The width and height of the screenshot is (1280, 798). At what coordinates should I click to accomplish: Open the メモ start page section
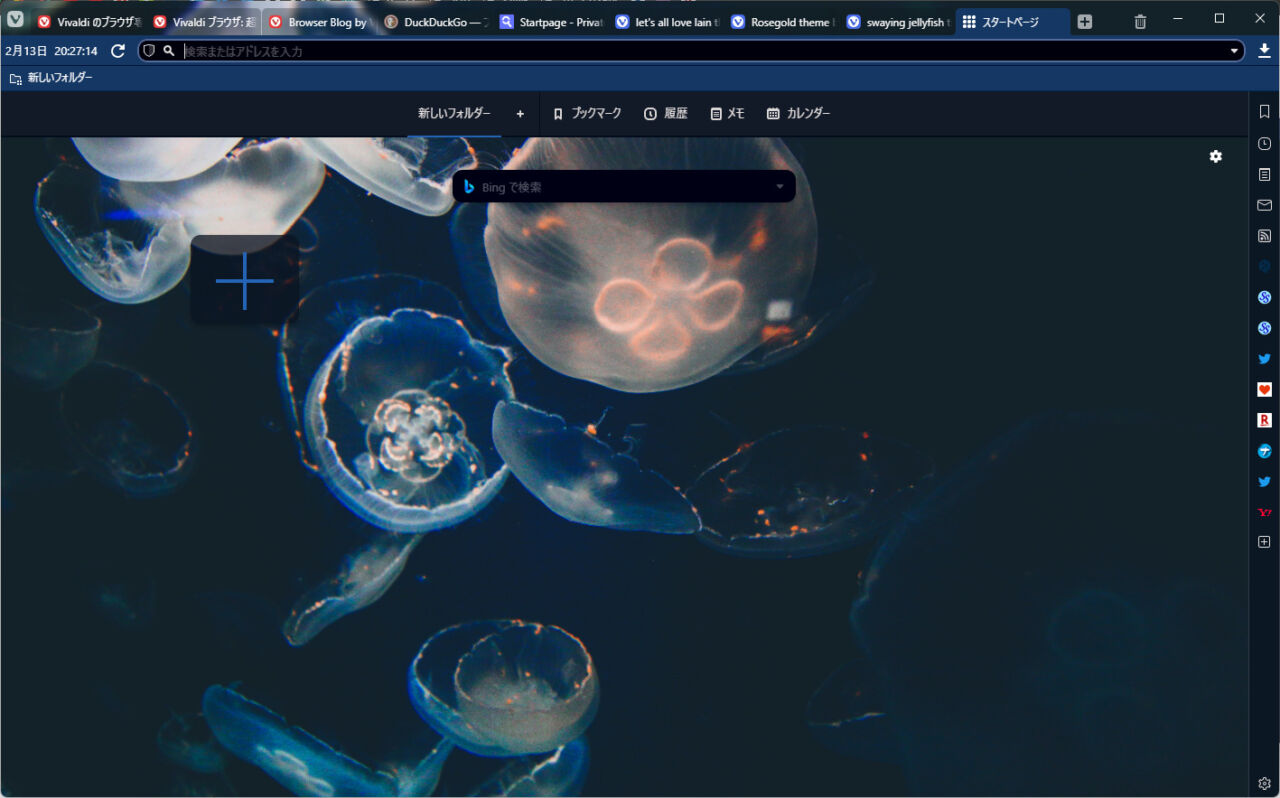point(728,114)
